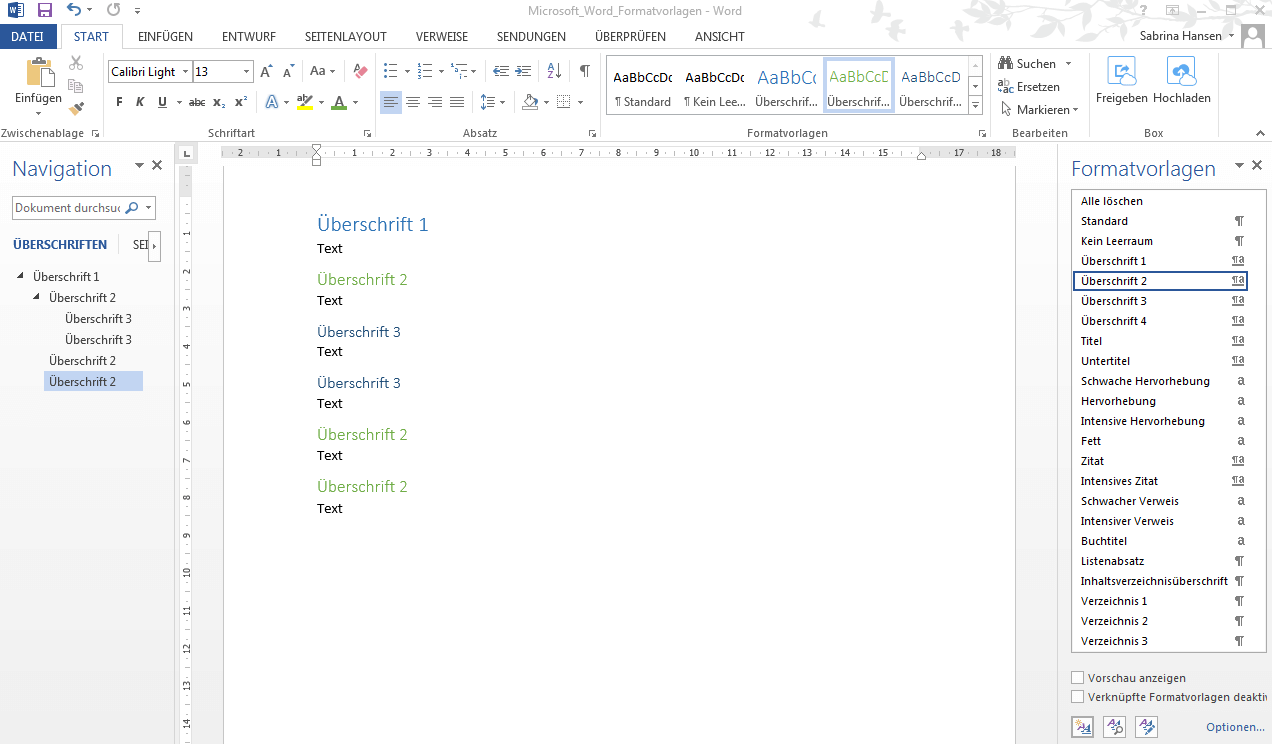Enable Verknüpfte Formatvorlagen deaktivieren checkbox

pos(1077,697)
